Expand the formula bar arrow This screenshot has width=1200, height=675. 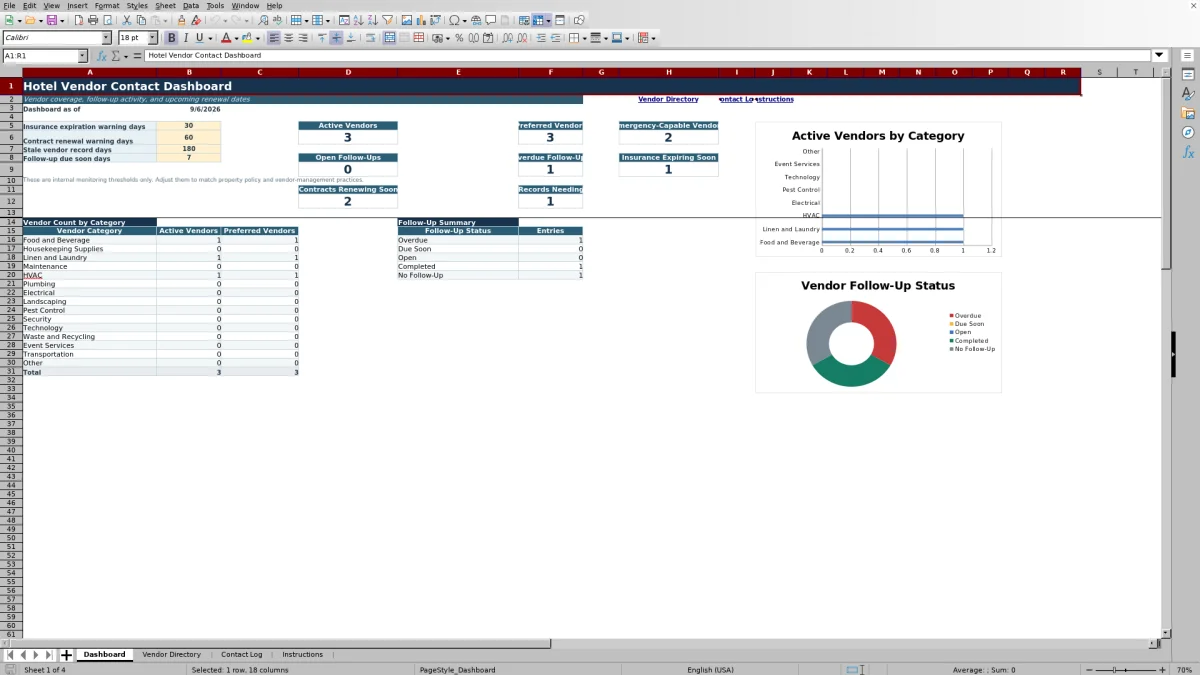coord(1159,55)
